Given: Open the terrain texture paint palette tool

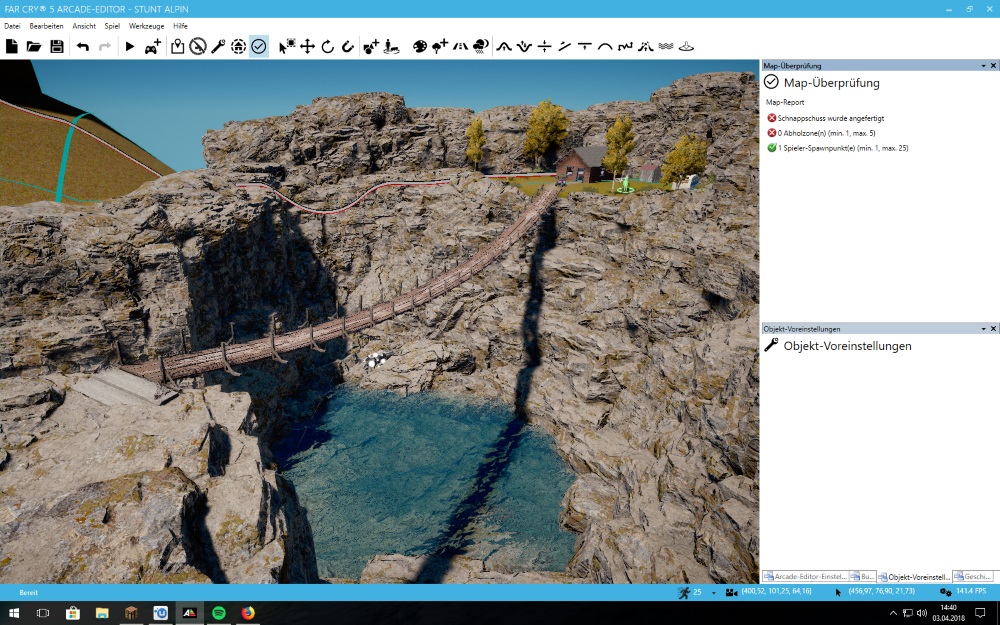Looking at the screenshot, I should point(420,46).
